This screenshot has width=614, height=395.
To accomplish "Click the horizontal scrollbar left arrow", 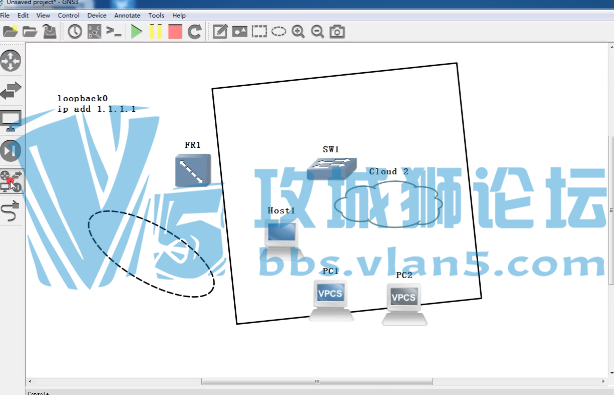I will point(30,381).
